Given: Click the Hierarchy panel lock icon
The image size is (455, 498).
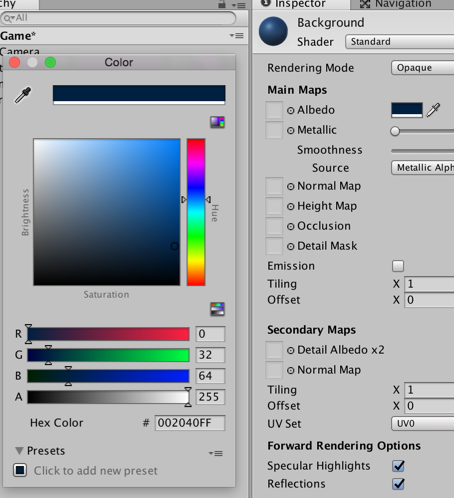Looking at the screenshot, I should [x=222, y=4].
